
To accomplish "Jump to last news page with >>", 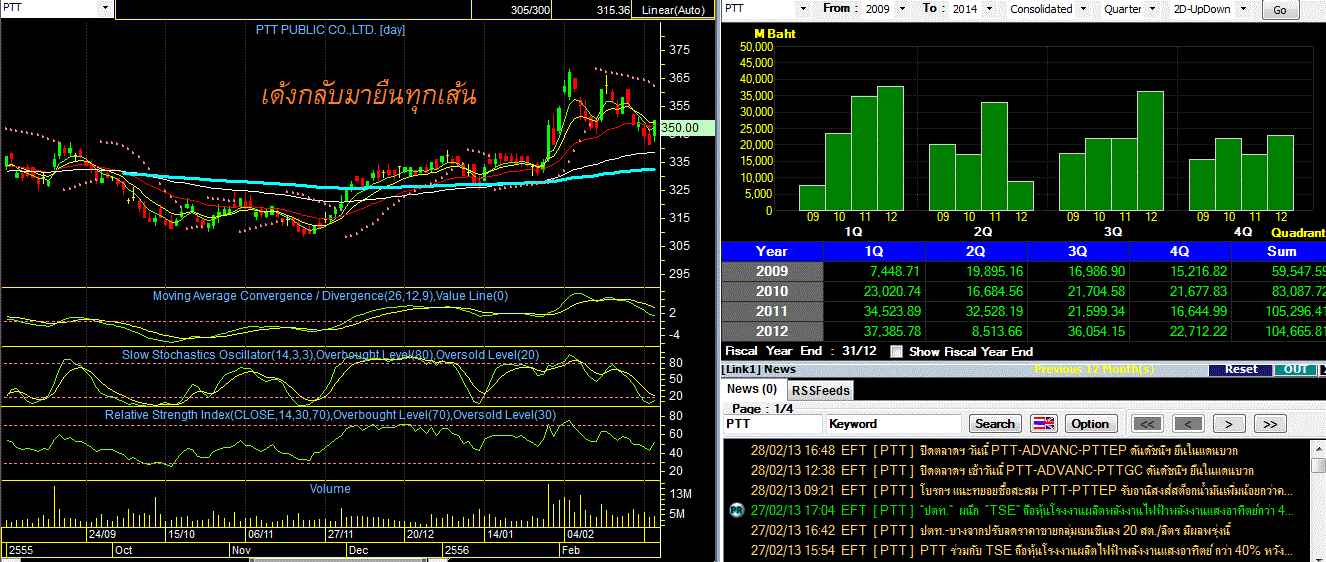I will [x=1270, y=423].
